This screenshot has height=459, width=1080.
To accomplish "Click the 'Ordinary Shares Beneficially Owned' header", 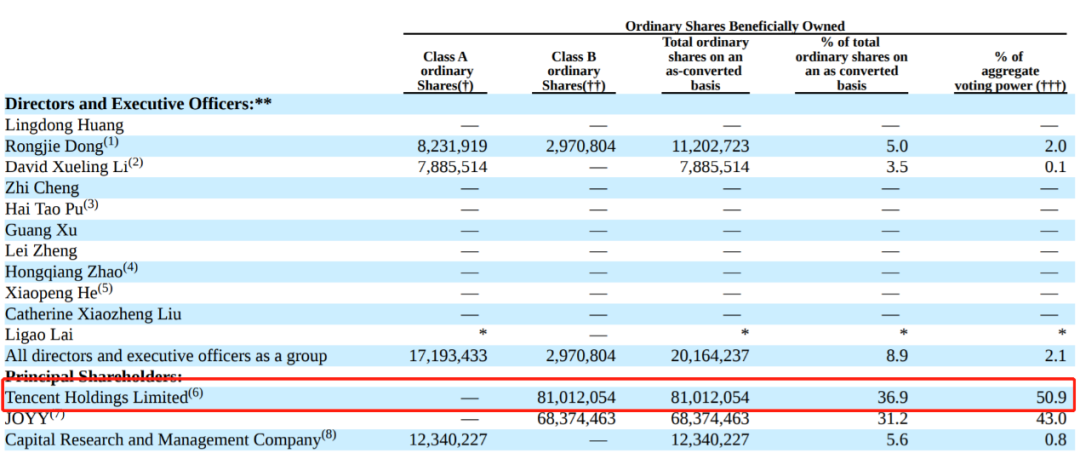I will 735,26.
